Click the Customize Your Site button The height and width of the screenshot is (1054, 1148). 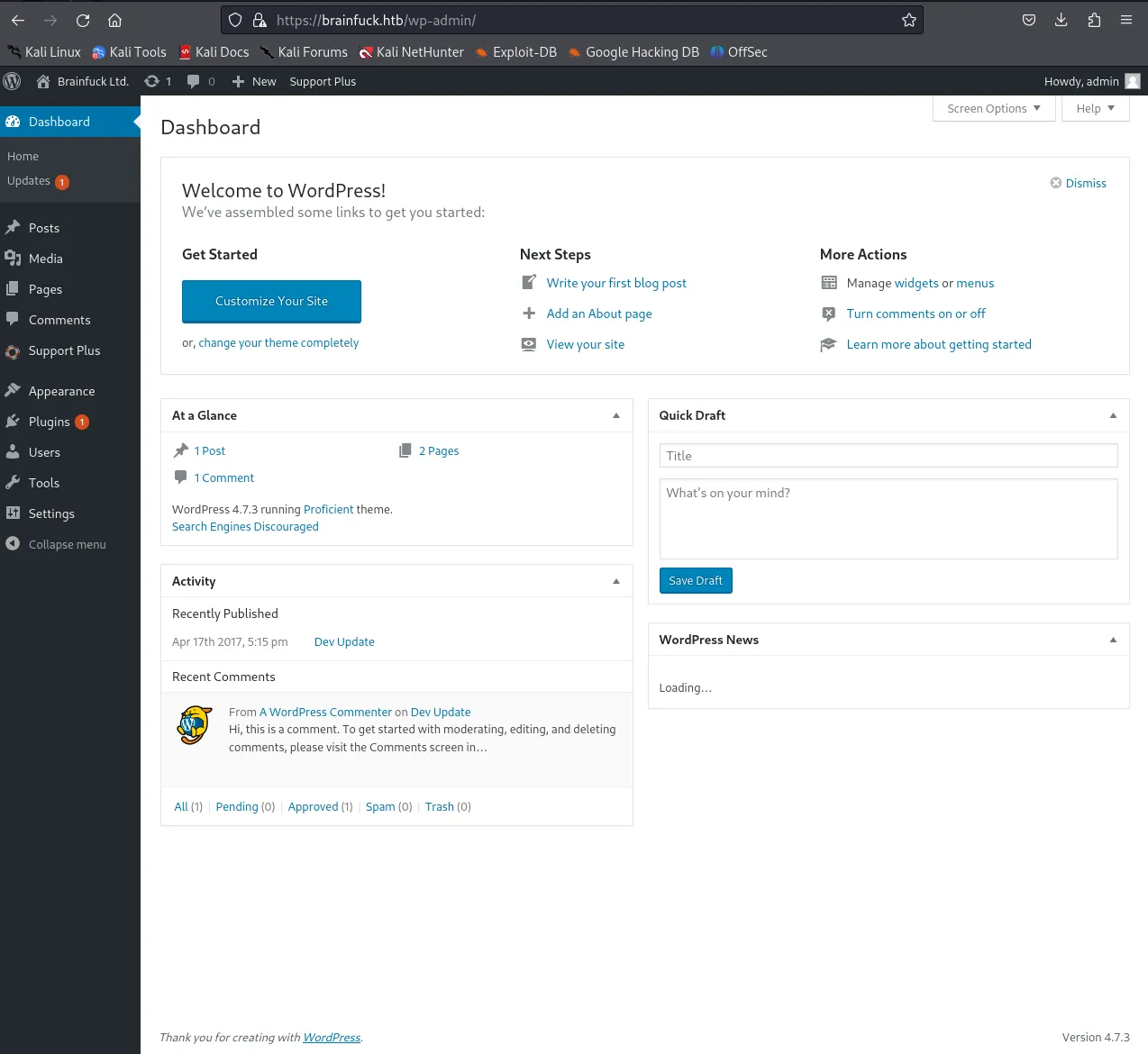pos(271,301)
